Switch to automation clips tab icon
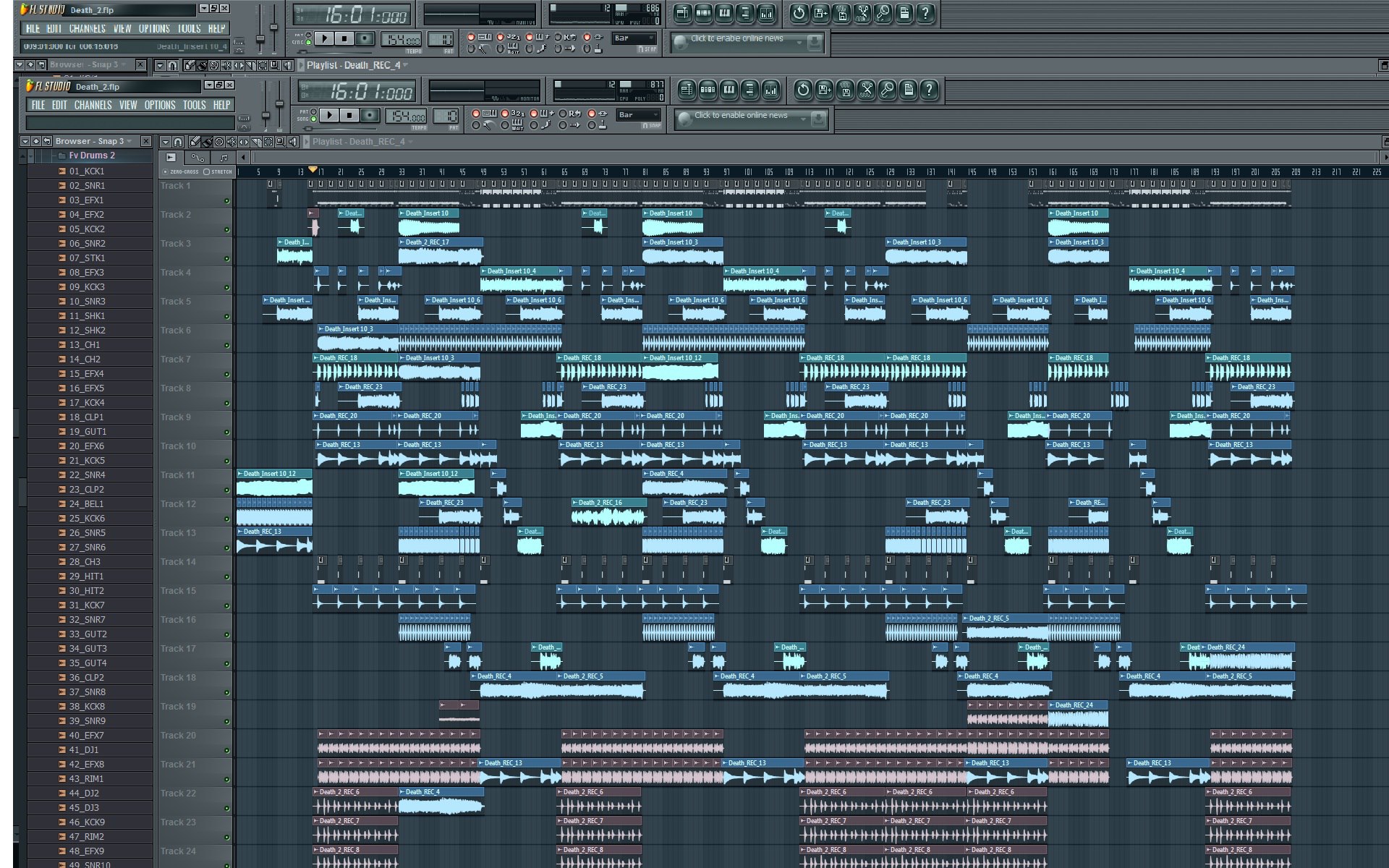Viewport: 1389px width, 868px height. [x=197, y=157]
